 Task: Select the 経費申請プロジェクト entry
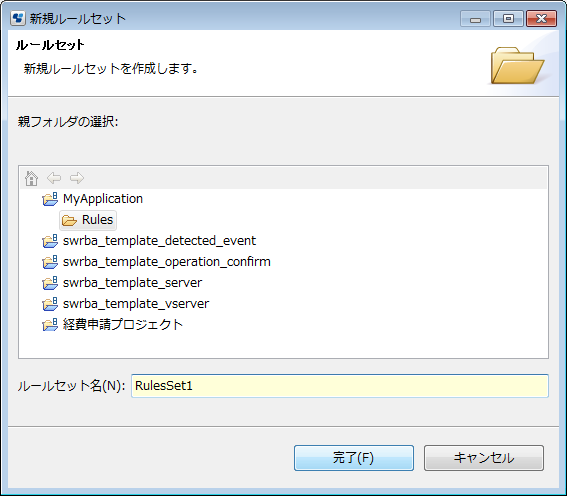pos(123,325)
